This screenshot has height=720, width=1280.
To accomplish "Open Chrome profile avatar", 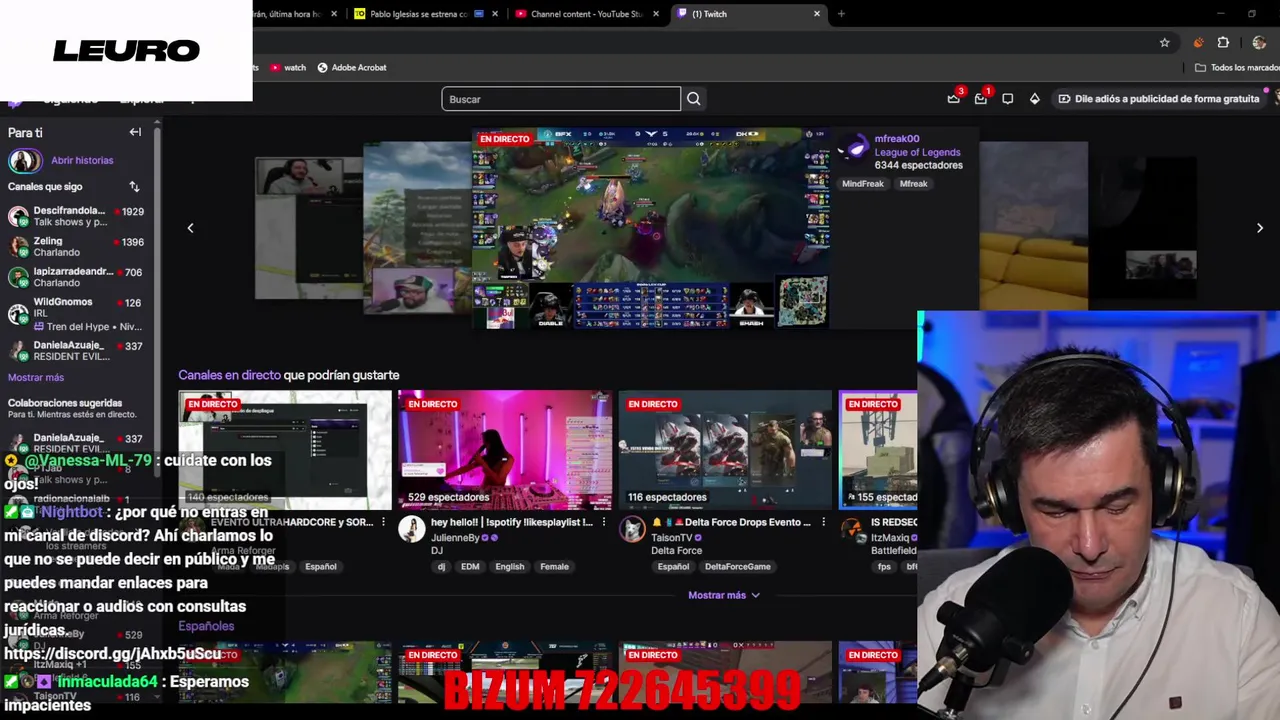I will pyautogui.click(x=1259, y=43).
